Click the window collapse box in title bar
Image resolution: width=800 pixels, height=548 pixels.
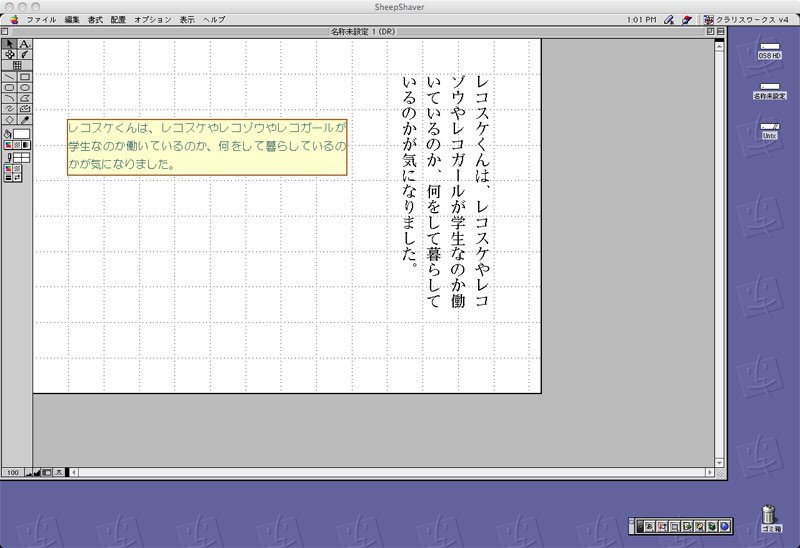pos(720,32)
